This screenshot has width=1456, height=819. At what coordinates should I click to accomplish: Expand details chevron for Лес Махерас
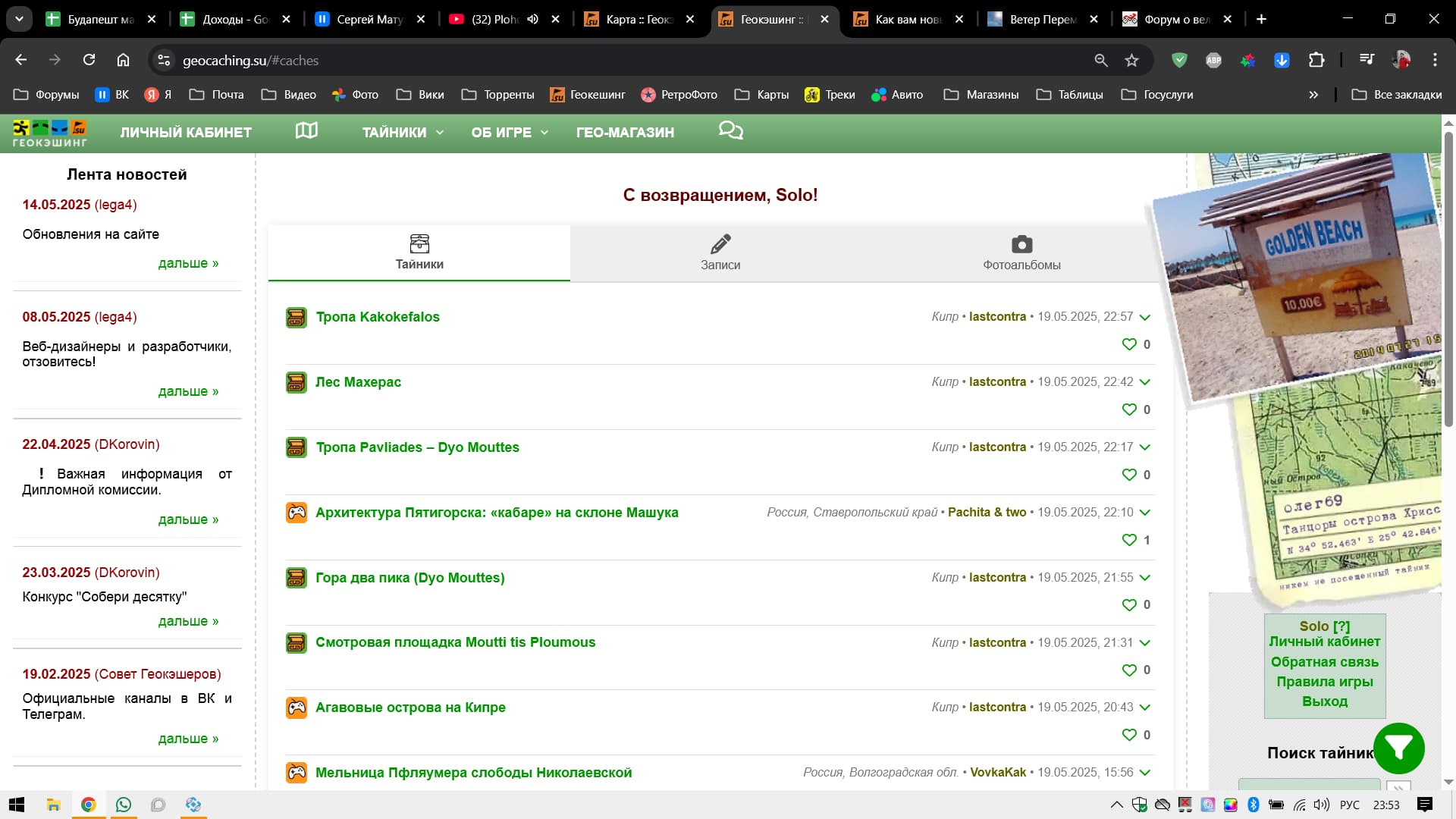1145,382
